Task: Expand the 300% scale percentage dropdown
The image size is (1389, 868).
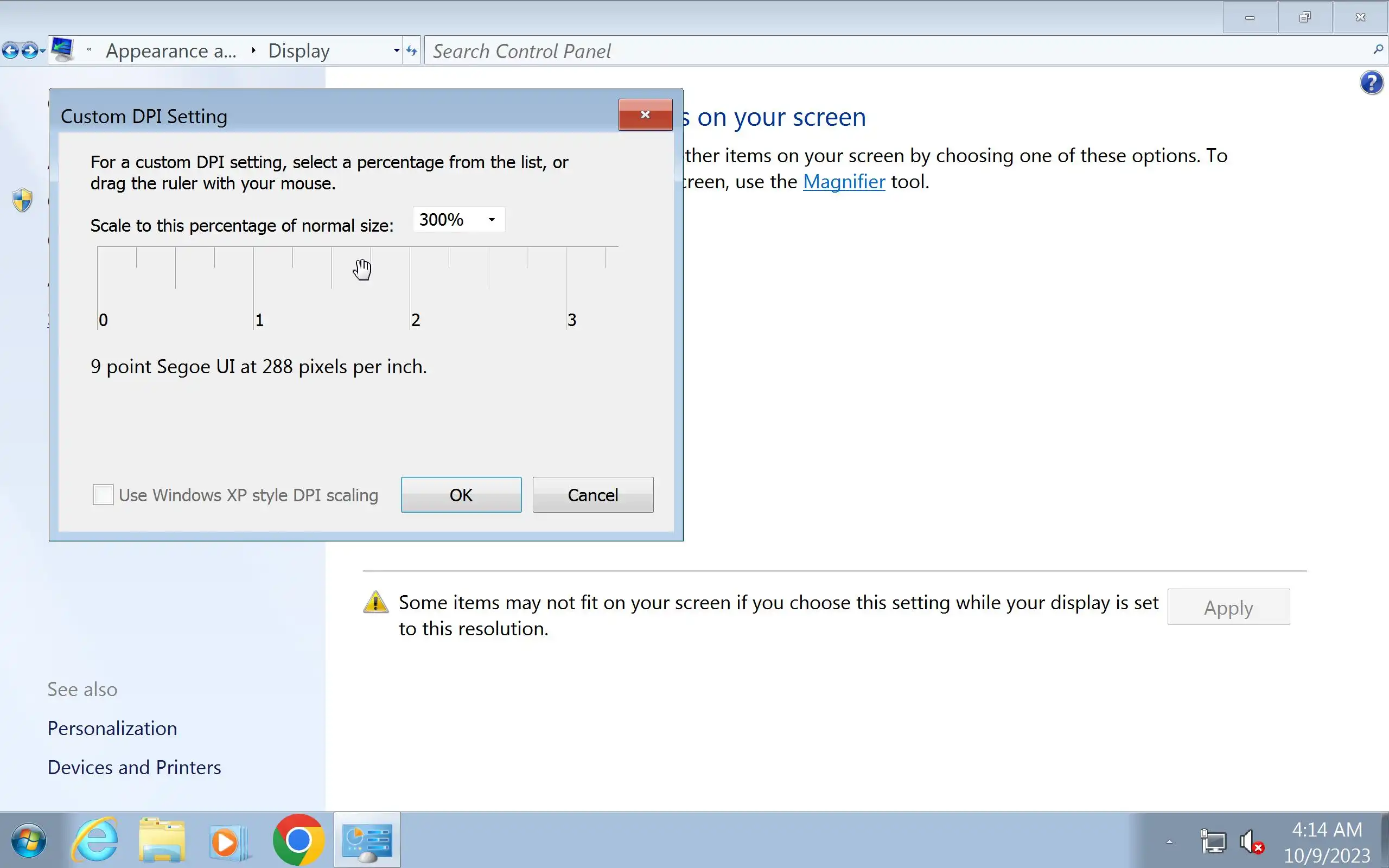Action: tap(492, 220)
